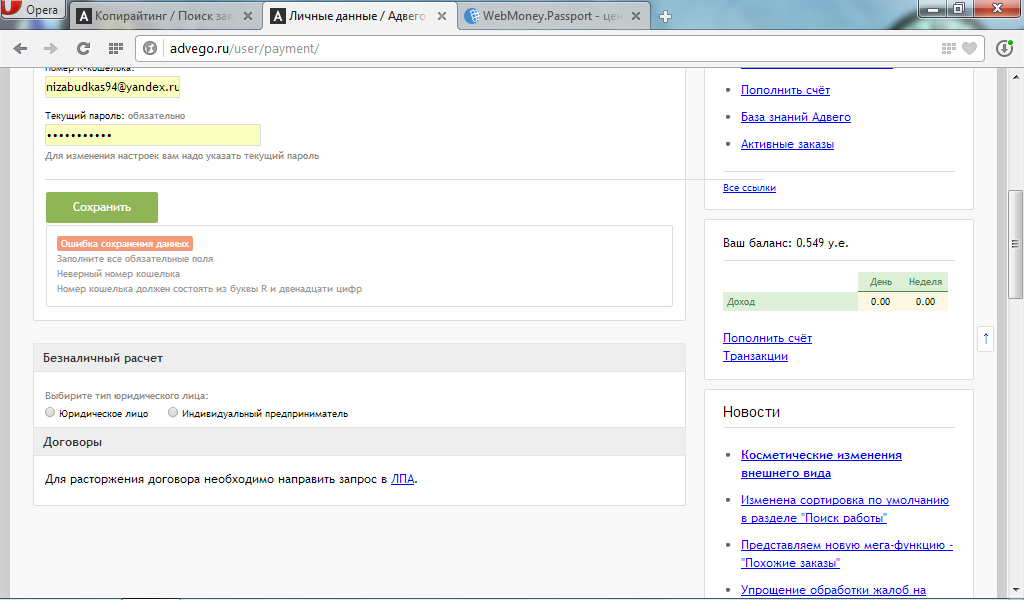Open the База знаний Адвего link
This screenshot has height=600, width=1024.
pos(795,117)
